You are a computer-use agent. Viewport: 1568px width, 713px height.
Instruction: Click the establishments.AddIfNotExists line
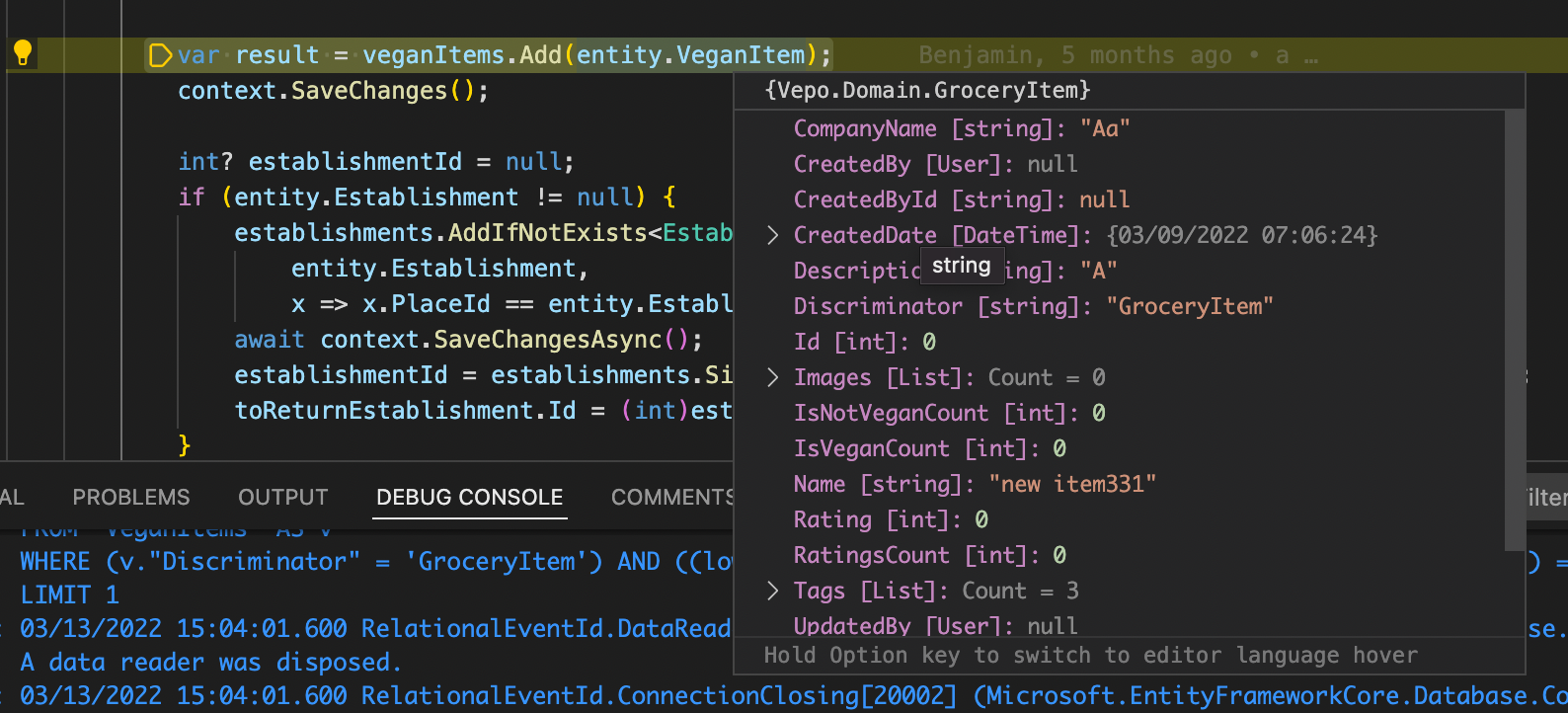coord(483,233)
